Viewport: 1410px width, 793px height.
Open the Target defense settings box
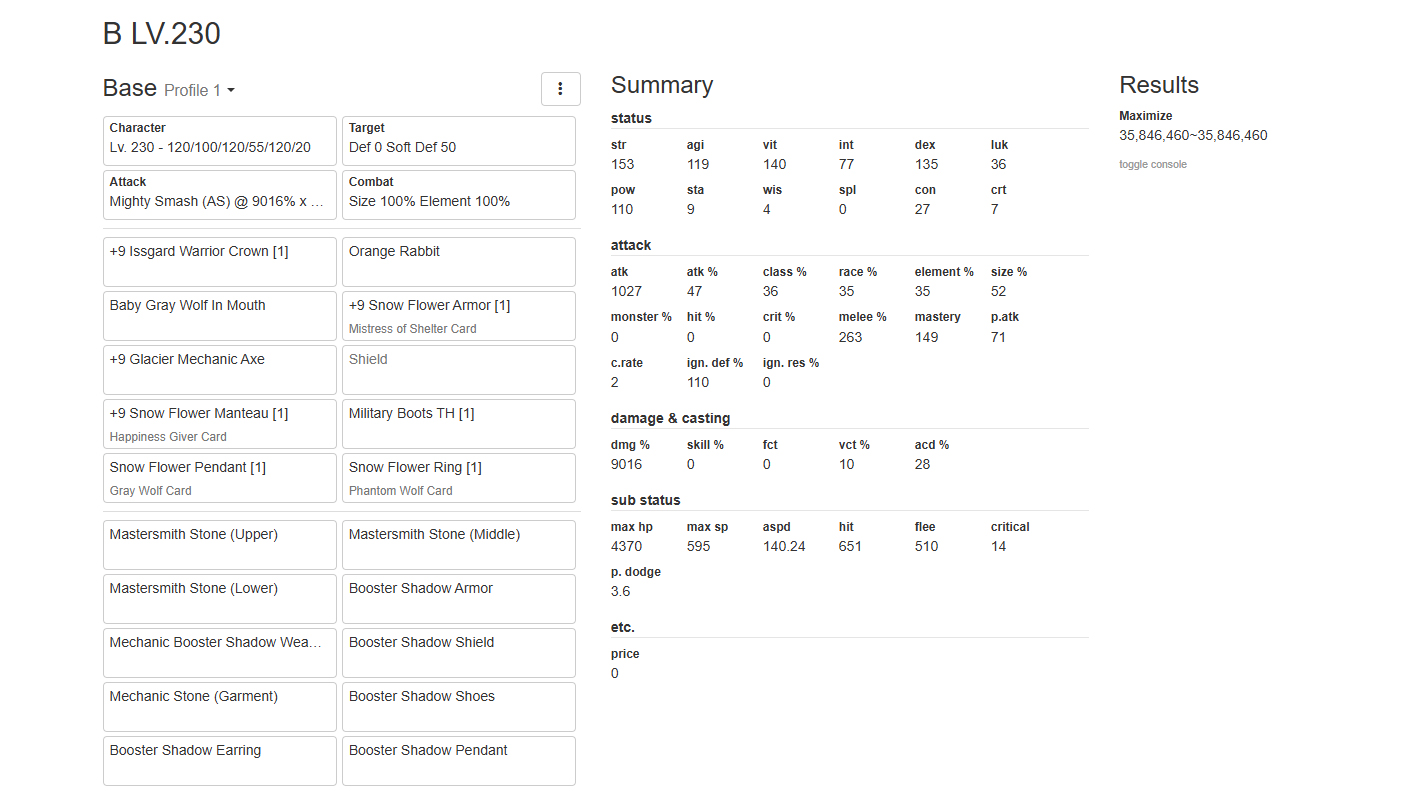click(x=458, y=141)
